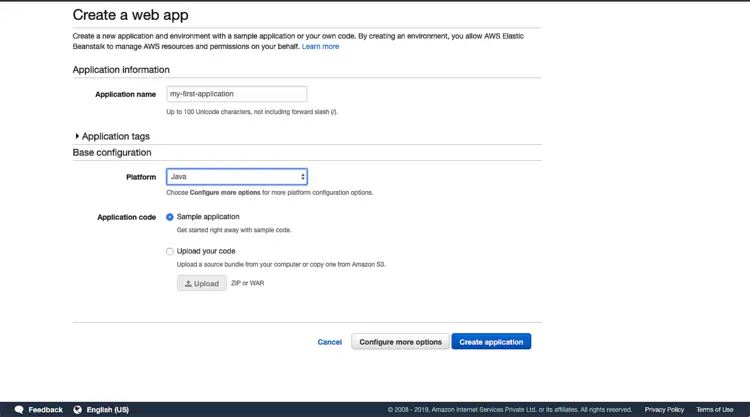The width and height of the screenshot is (750, 417).
Task: Click the Sample application label text
Action: click(x=208, y=217)
